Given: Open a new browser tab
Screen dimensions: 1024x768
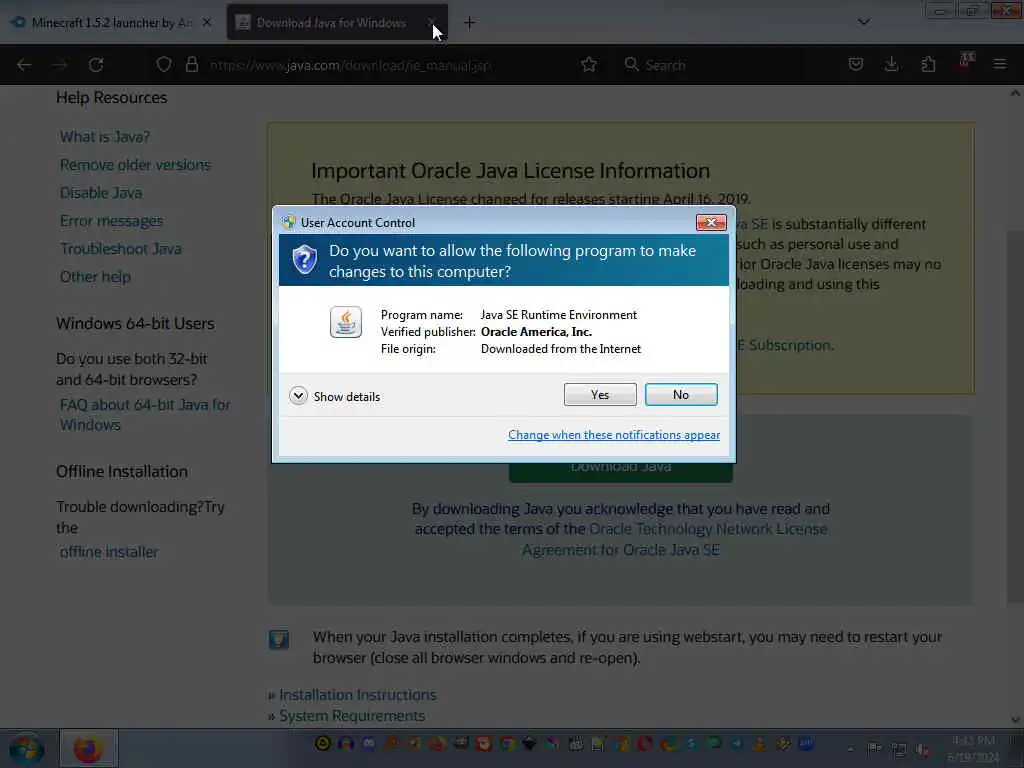Looking at the screenshot, I should pos(469,23).
